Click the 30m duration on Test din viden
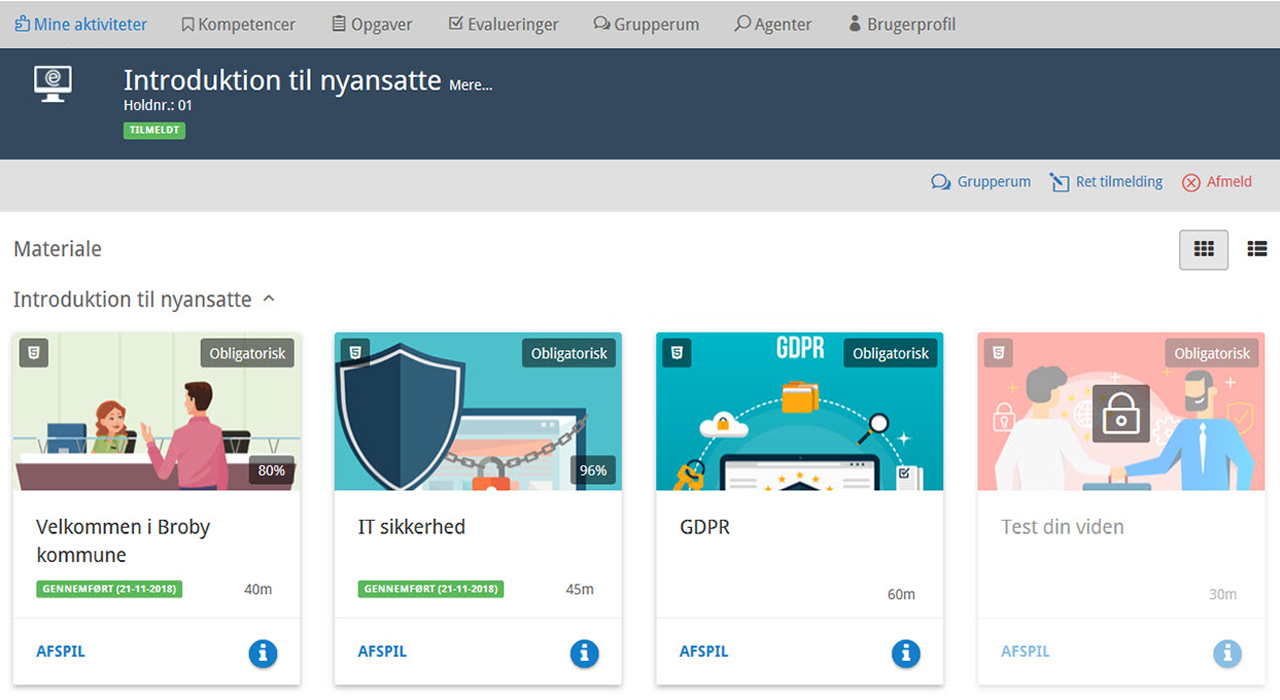The width and height of the screenshot is (1280, 700). (1223, 594)
